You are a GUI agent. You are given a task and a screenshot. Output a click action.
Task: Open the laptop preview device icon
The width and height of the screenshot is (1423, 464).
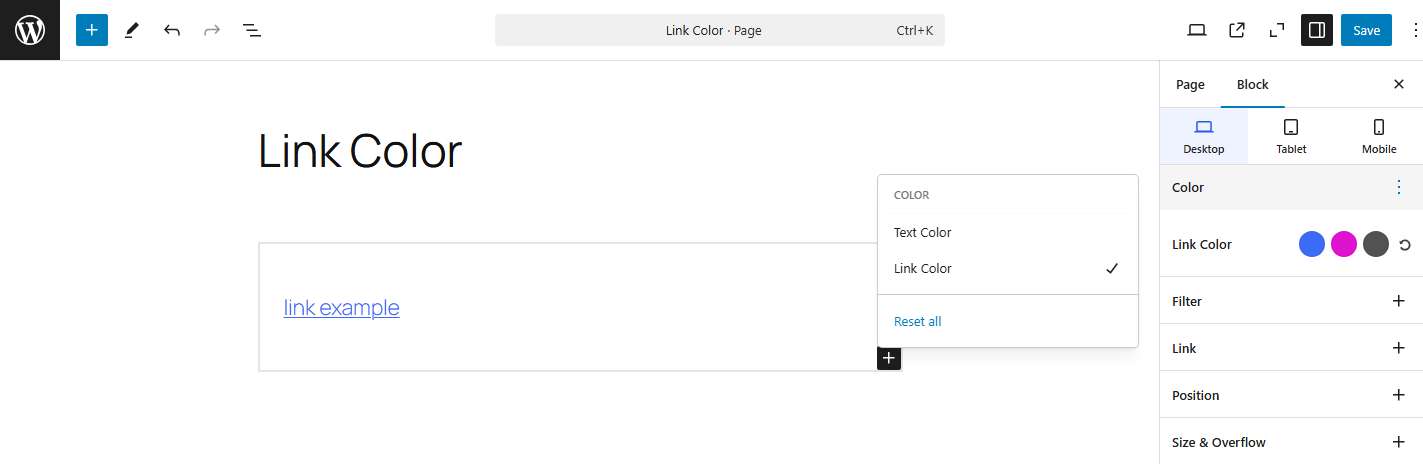[1197, 30]
